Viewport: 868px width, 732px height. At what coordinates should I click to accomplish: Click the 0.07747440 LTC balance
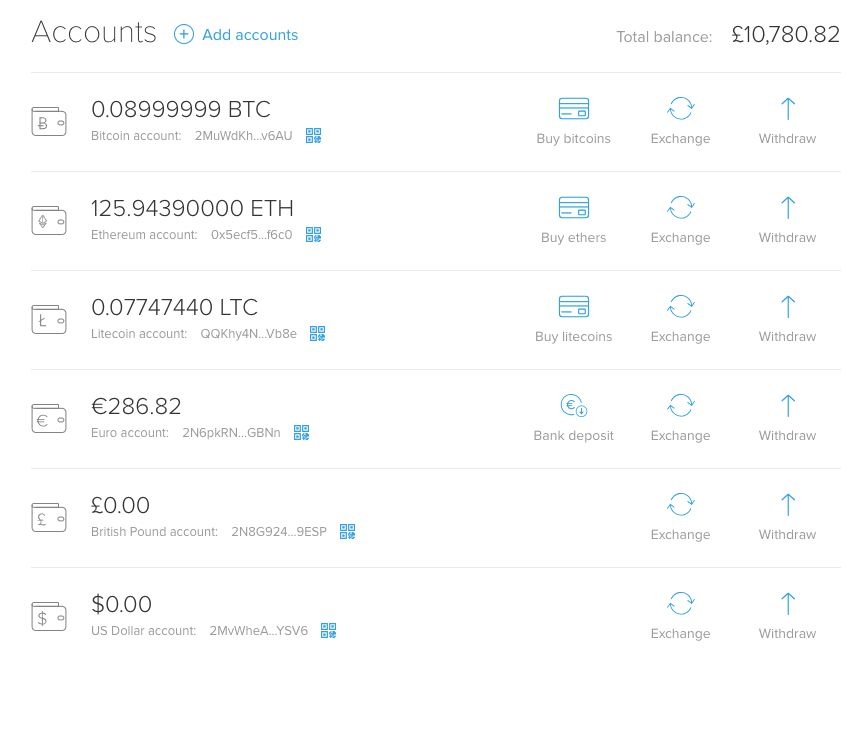click(x=175, y=307)
